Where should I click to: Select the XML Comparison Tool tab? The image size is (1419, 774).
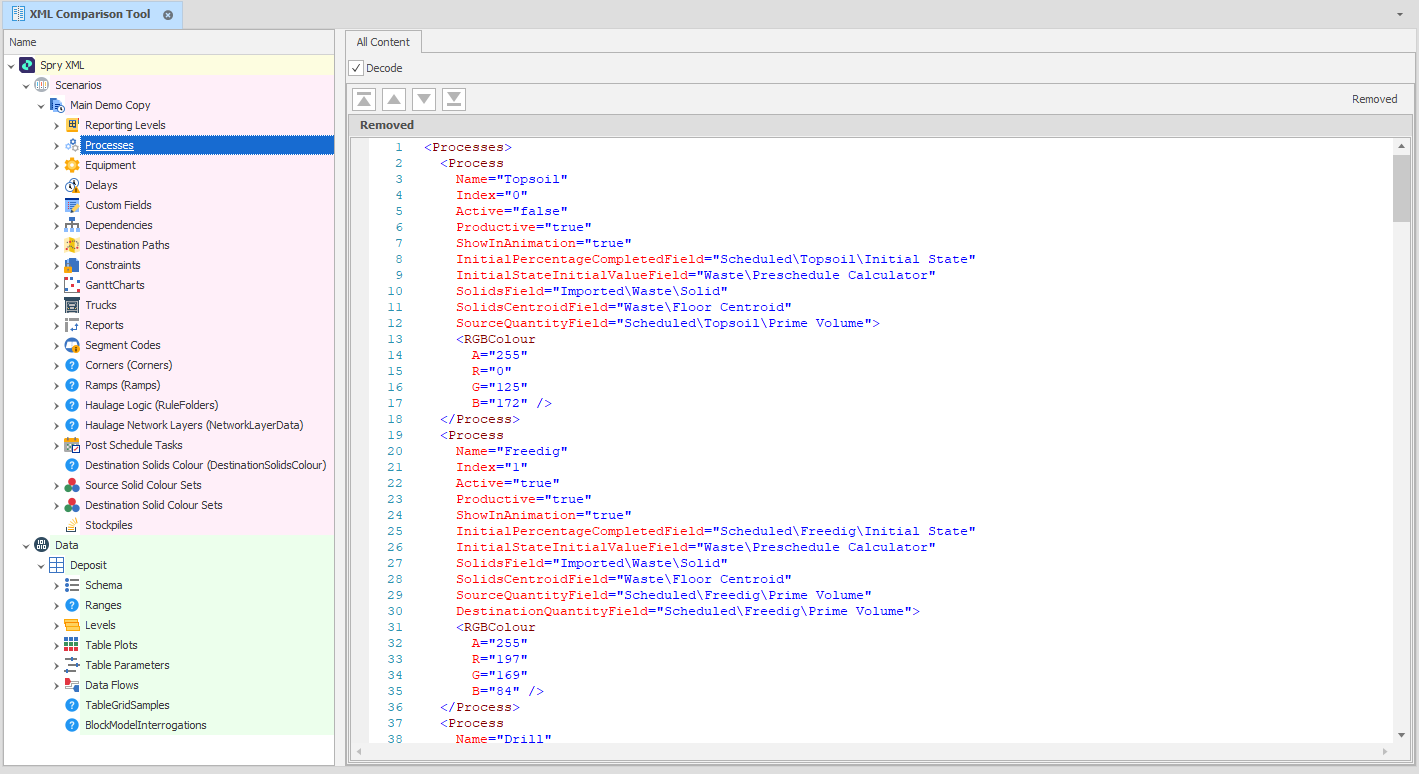(x=90, y=15)
